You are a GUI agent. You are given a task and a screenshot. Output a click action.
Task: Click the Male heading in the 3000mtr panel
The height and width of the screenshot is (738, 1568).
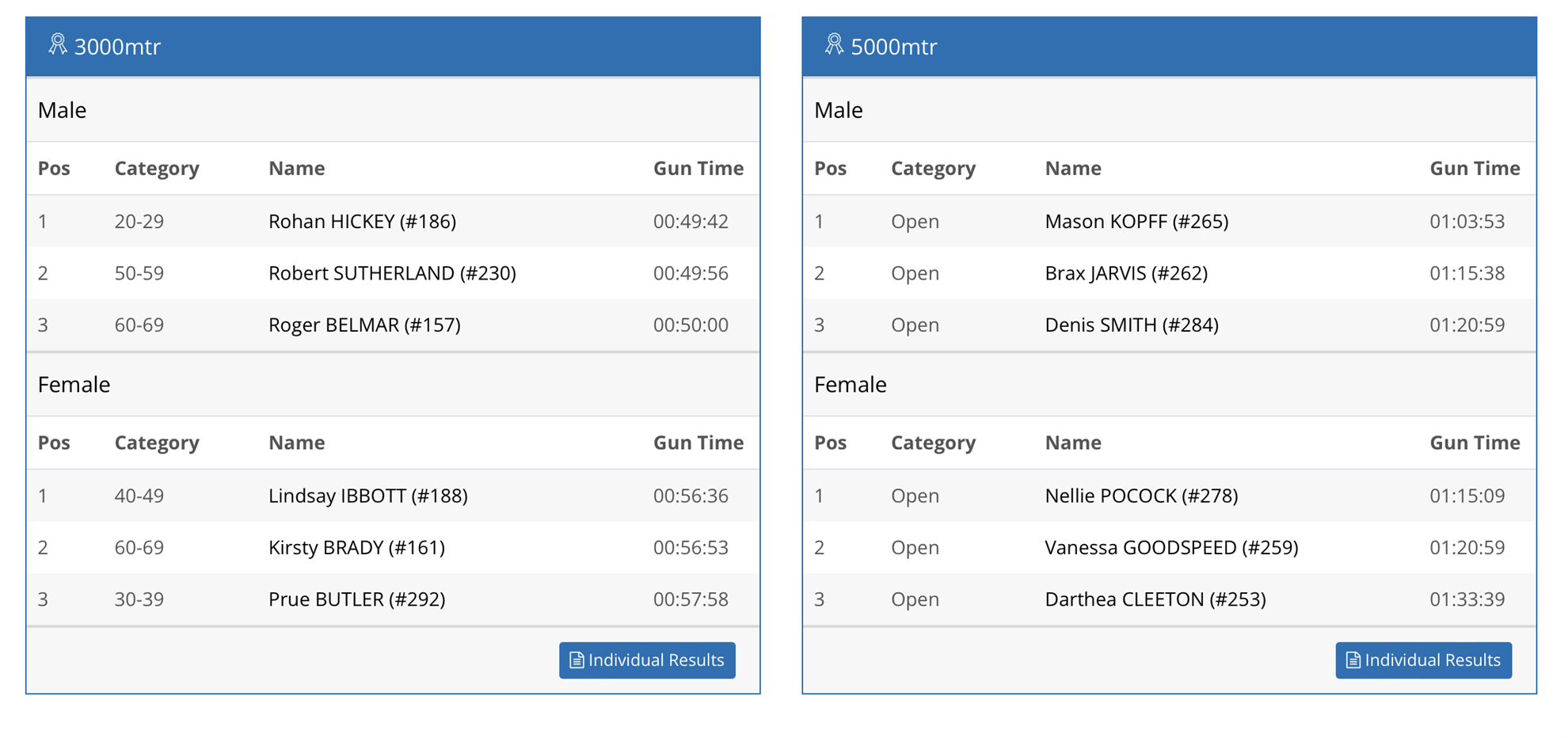[x=62, y=110]
